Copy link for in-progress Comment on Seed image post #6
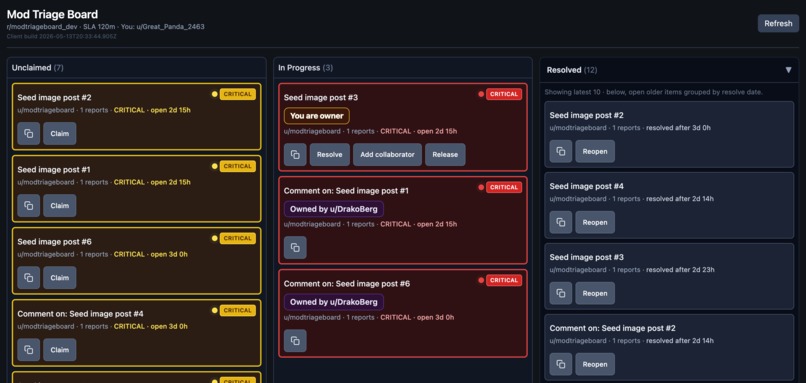 [295, 341]
